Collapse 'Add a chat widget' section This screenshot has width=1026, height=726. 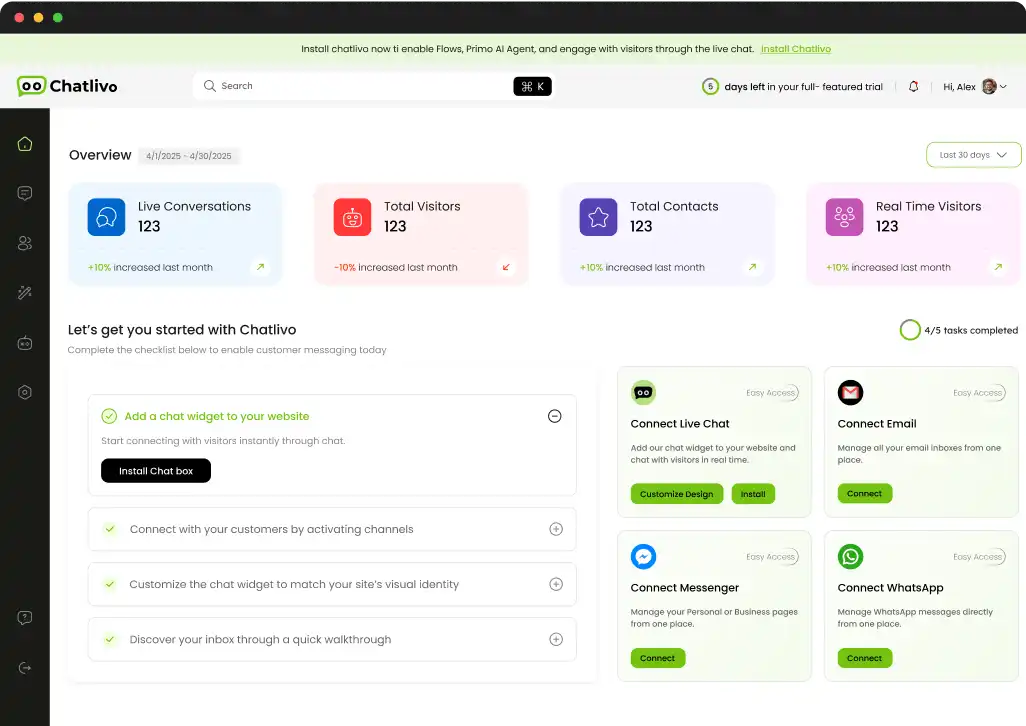click(x=554, y=416)
